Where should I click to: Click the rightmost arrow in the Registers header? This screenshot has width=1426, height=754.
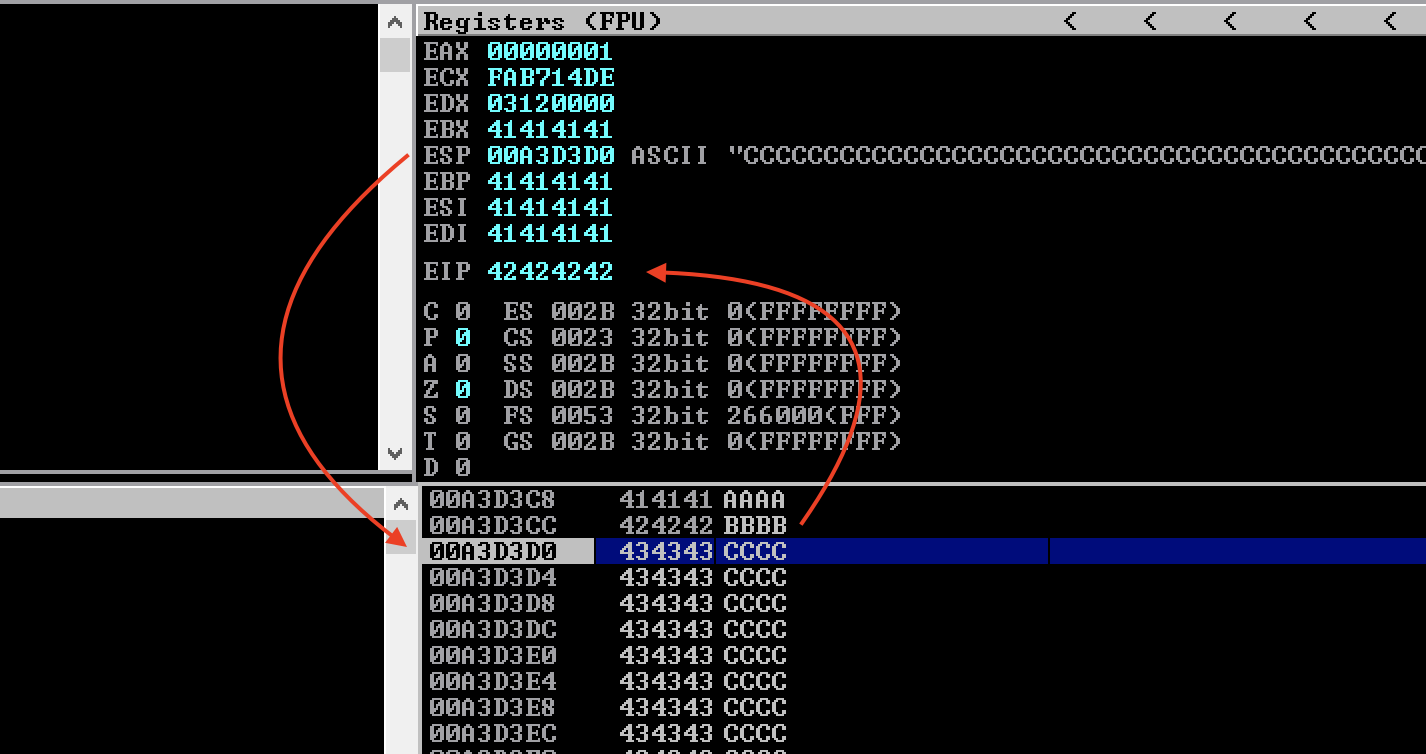(1390, 21)
